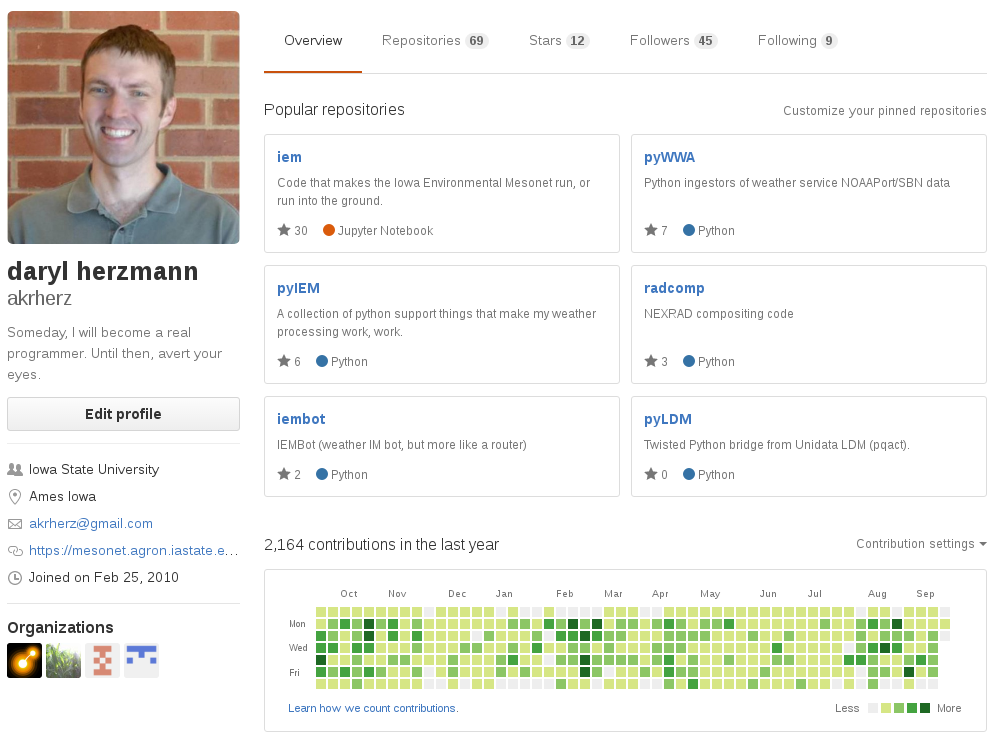The image size is (997, 741).
Task: Click the daryl herzmann profile photo
Action: click(123, 127)
